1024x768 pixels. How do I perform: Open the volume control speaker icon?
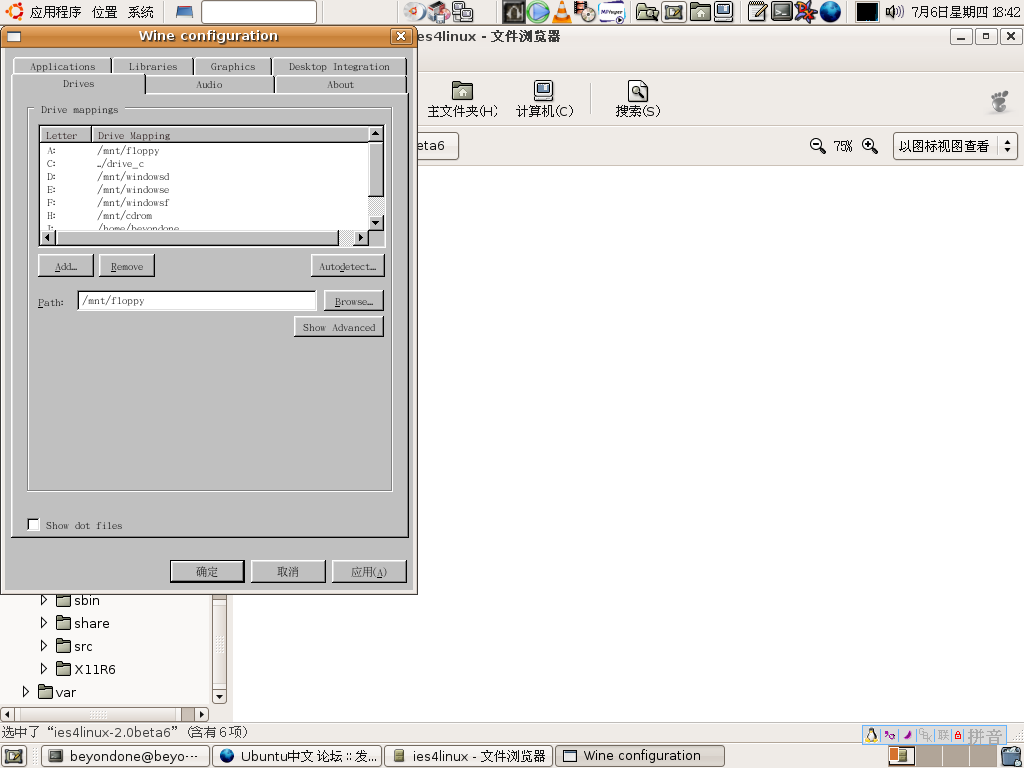(894, 12)
